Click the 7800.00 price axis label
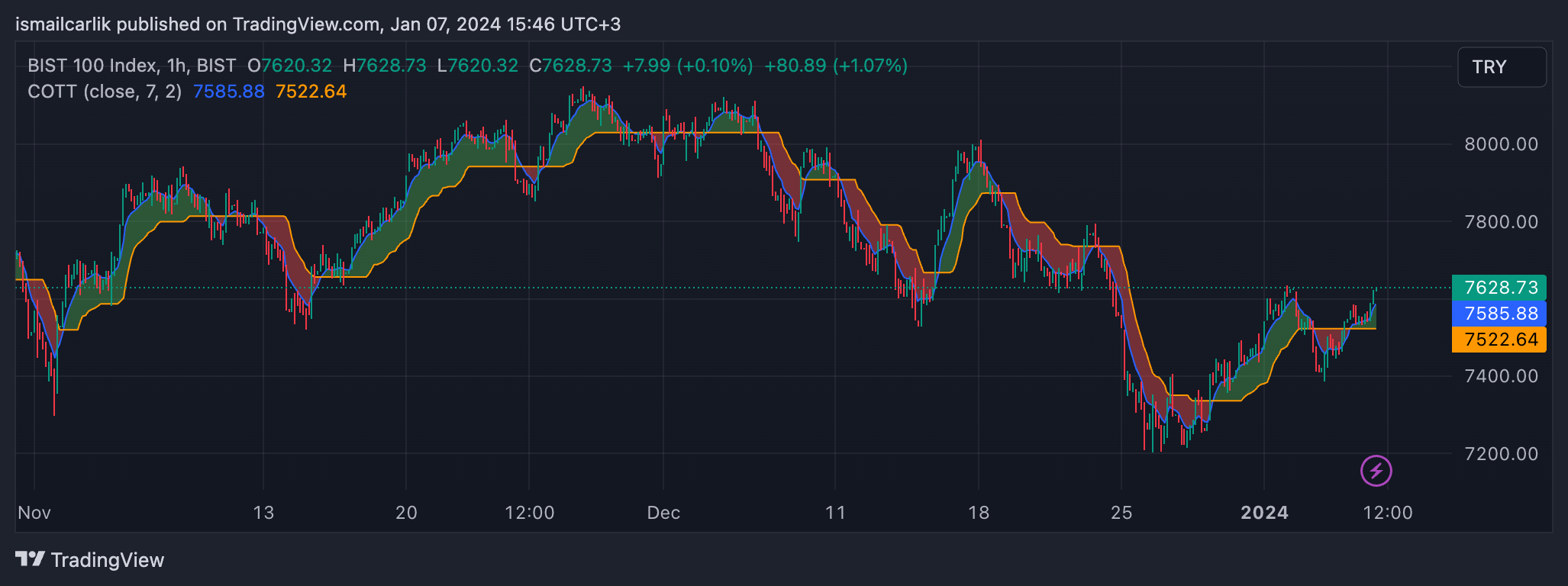The image size is (1568, 586). click(x=1501, y=222)
